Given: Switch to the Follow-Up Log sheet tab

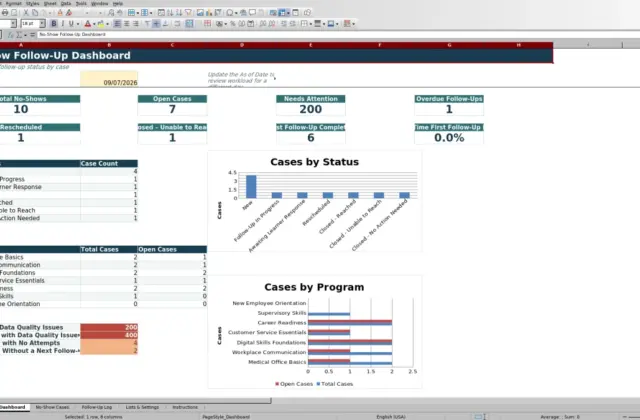Looking at the screenshot, I should click(97, 407).
